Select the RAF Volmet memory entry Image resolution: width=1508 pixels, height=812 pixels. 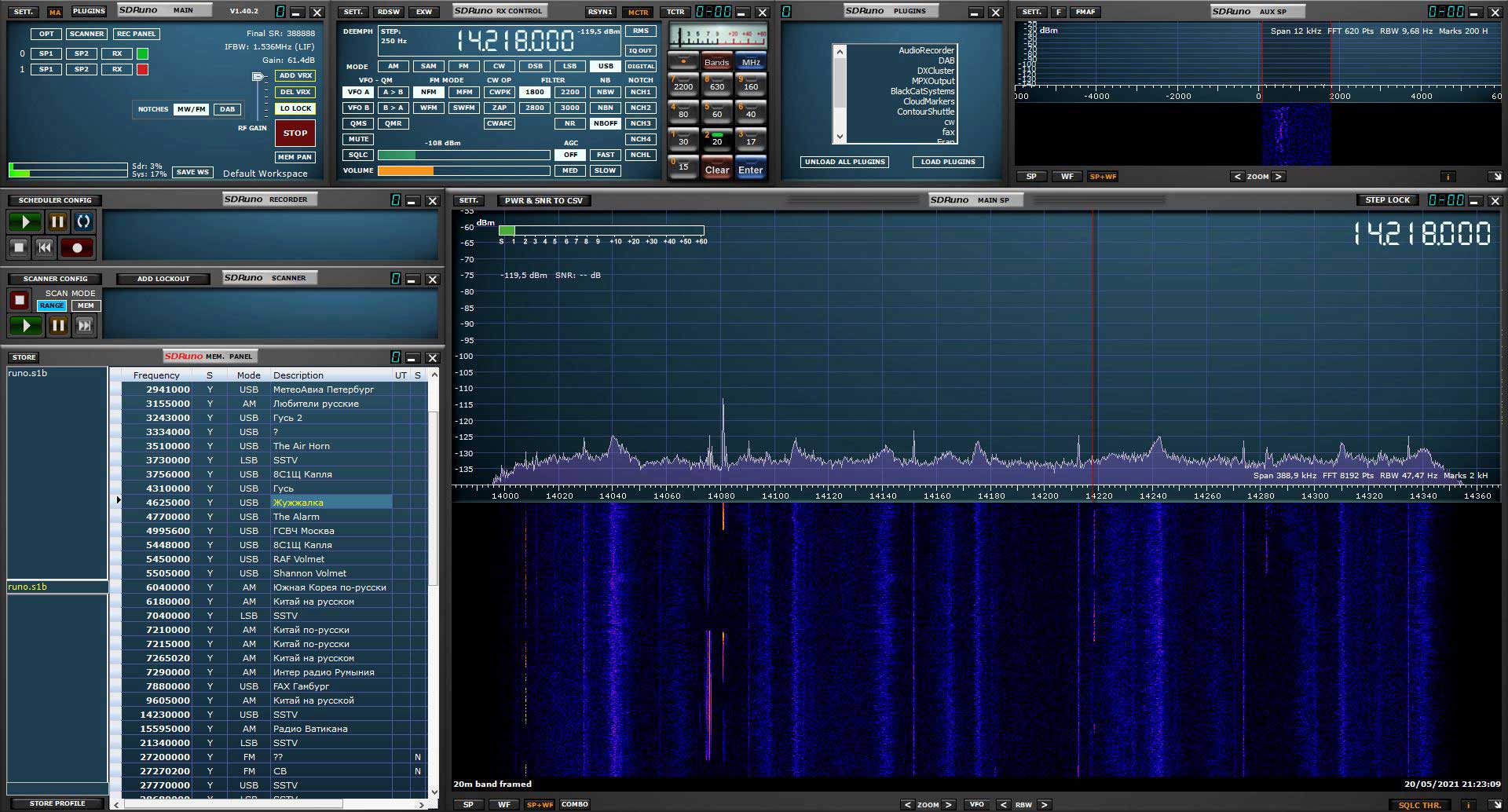click(x=298, y=559)
